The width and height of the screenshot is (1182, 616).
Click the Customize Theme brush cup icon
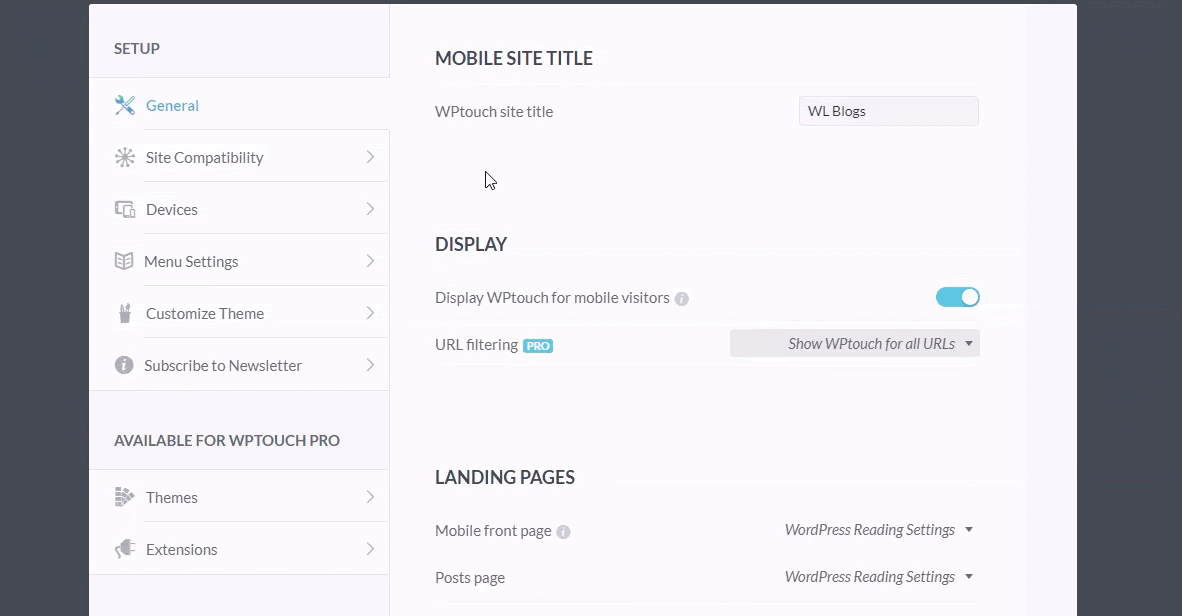[x=124, y=313]
